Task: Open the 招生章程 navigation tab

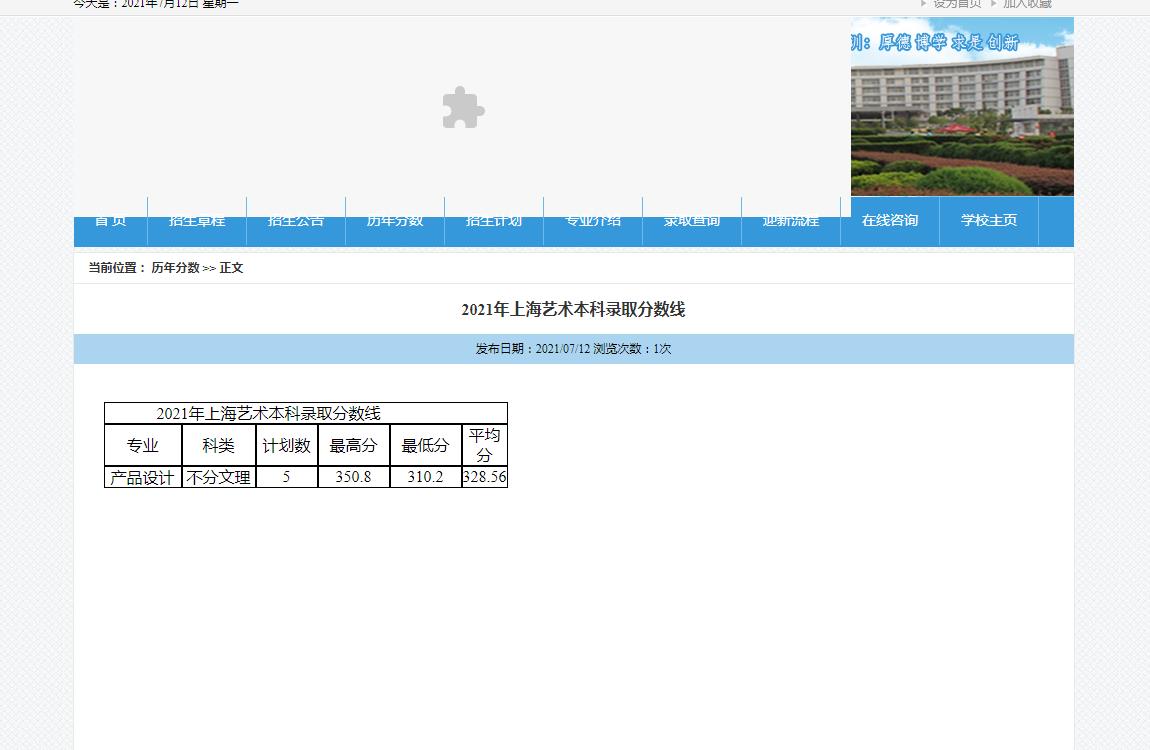Action: 197,222
